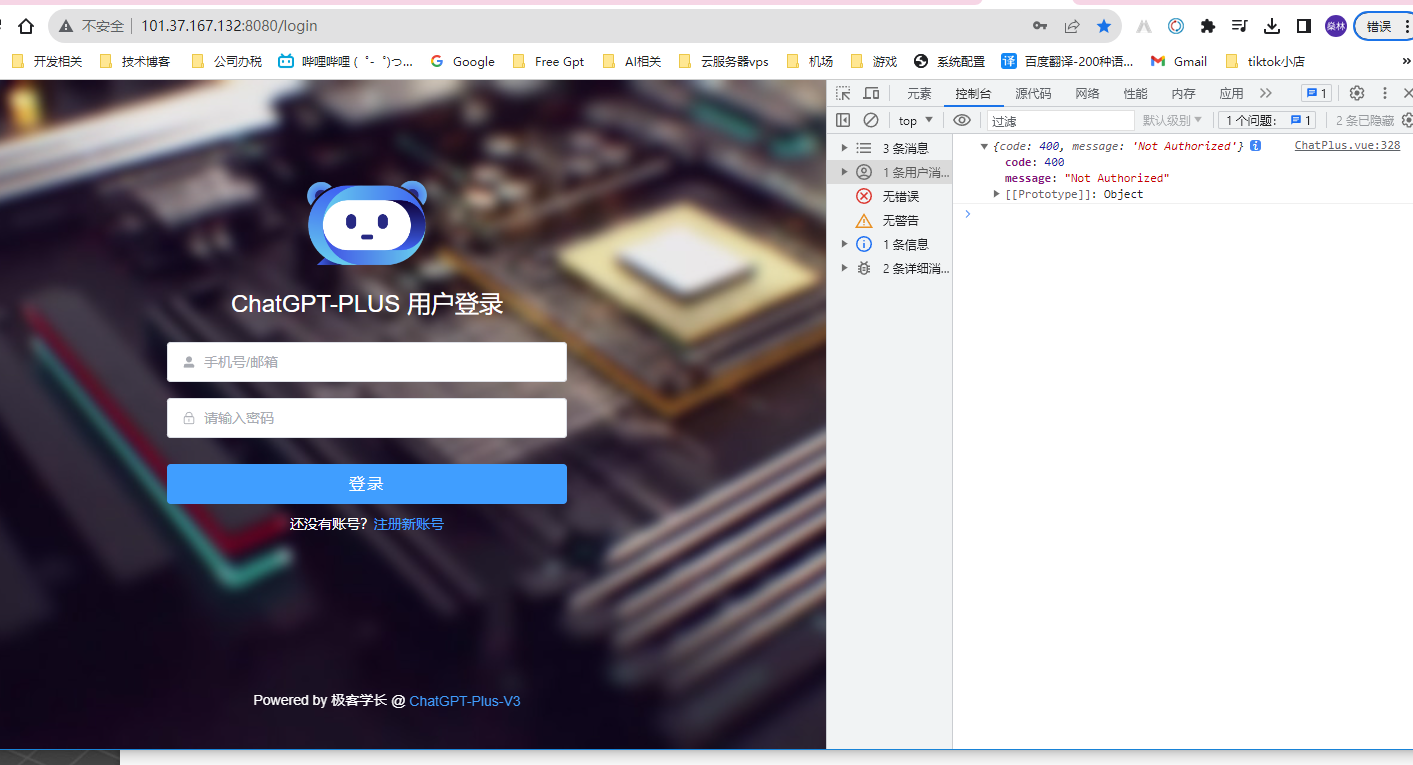
Task: Click the bookmark star icon
Action: [1104, 26]
